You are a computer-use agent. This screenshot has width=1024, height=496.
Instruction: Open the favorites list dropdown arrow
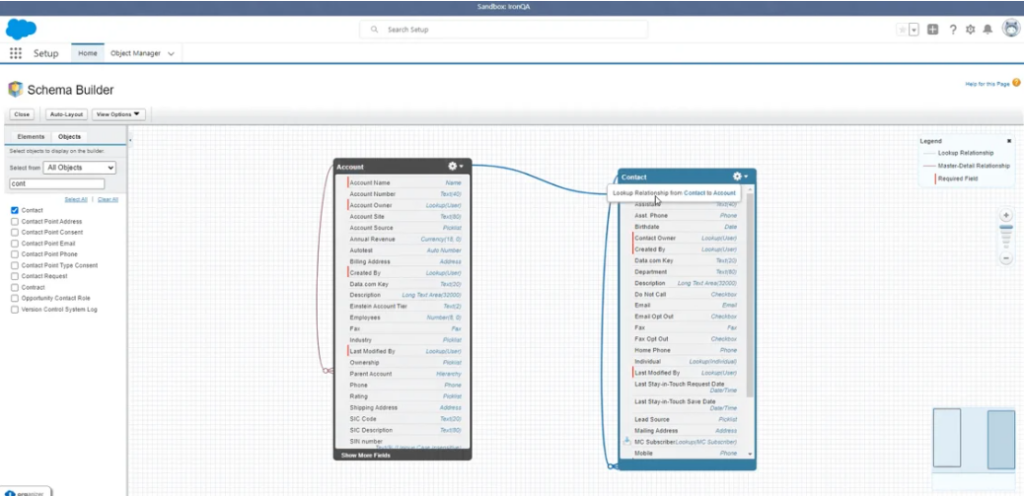[x=914, y=29]
